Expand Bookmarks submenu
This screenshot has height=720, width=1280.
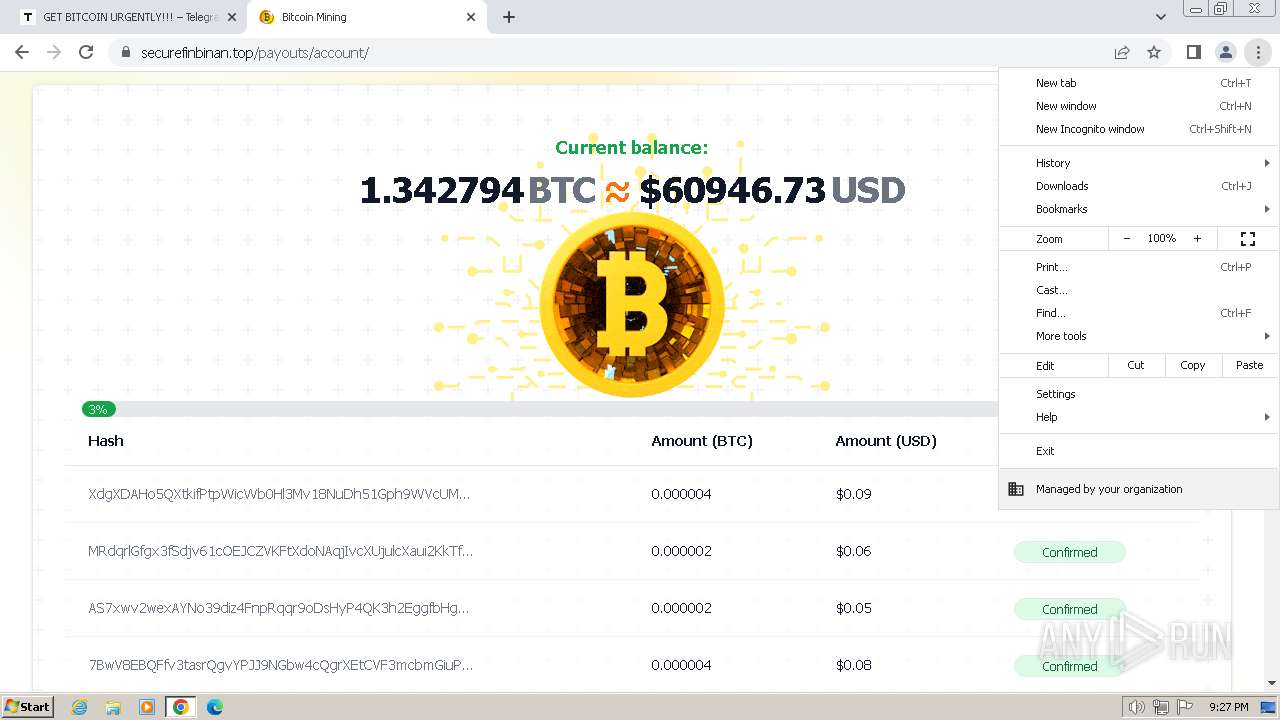(1139, 209)
